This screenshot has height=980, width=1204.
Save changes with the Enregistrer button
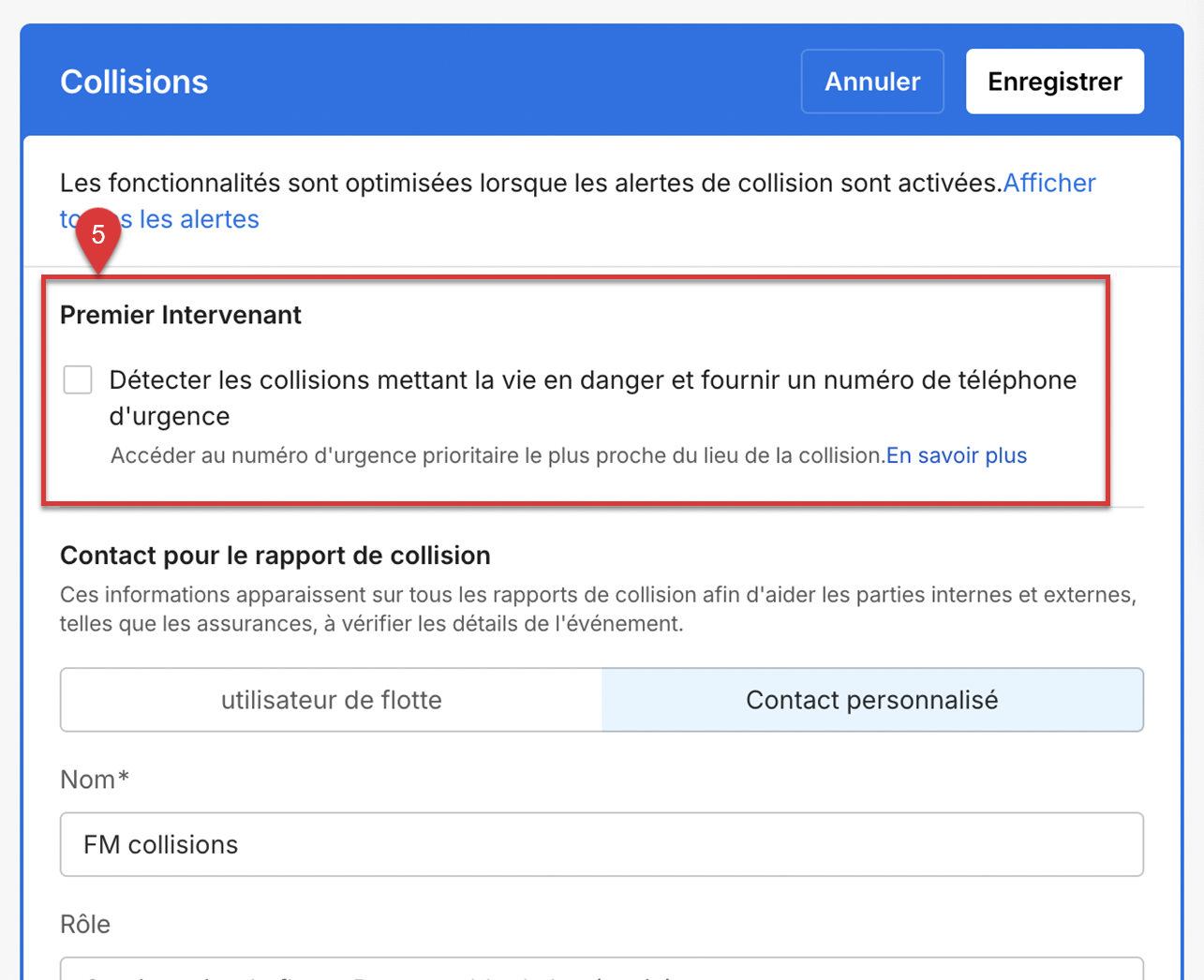tap(1054, 82)
